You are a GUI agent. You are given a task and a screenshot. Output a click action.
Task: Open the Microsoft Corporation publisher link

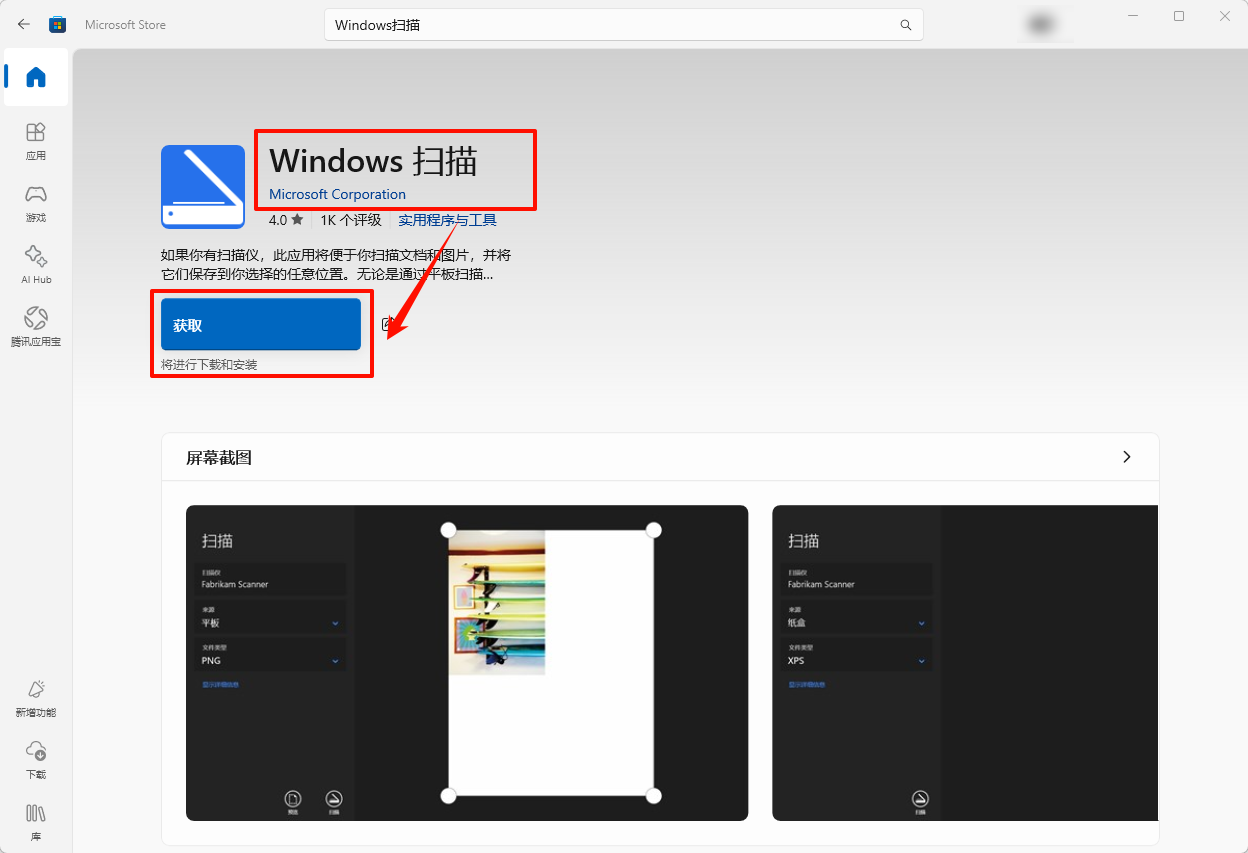337,194
